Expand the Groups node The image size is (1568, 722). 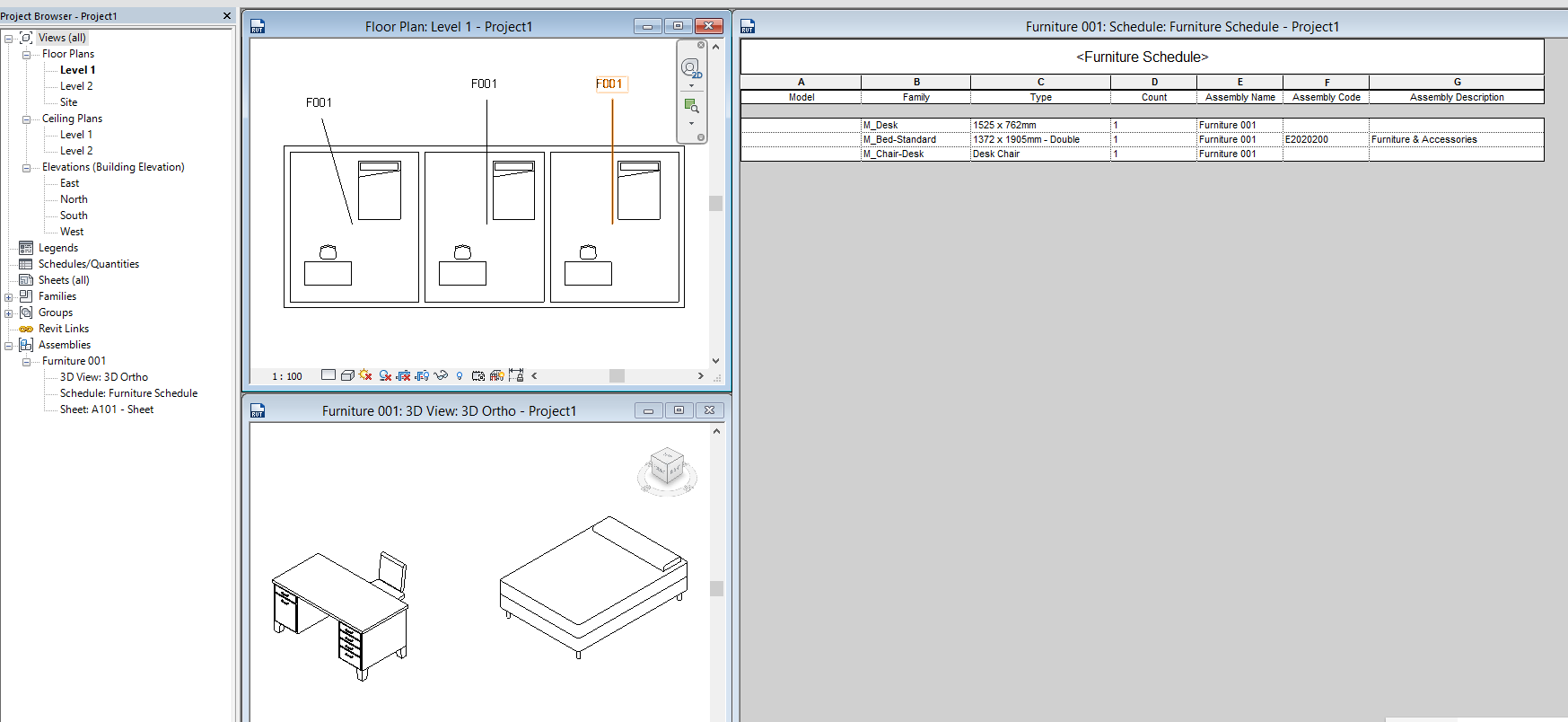point(8,313)
